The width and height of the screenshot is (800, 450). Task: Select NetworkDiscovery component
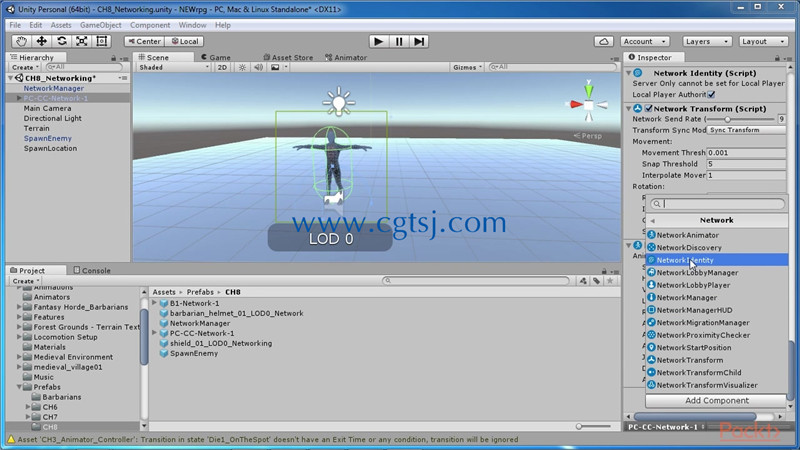pos(717,247)
